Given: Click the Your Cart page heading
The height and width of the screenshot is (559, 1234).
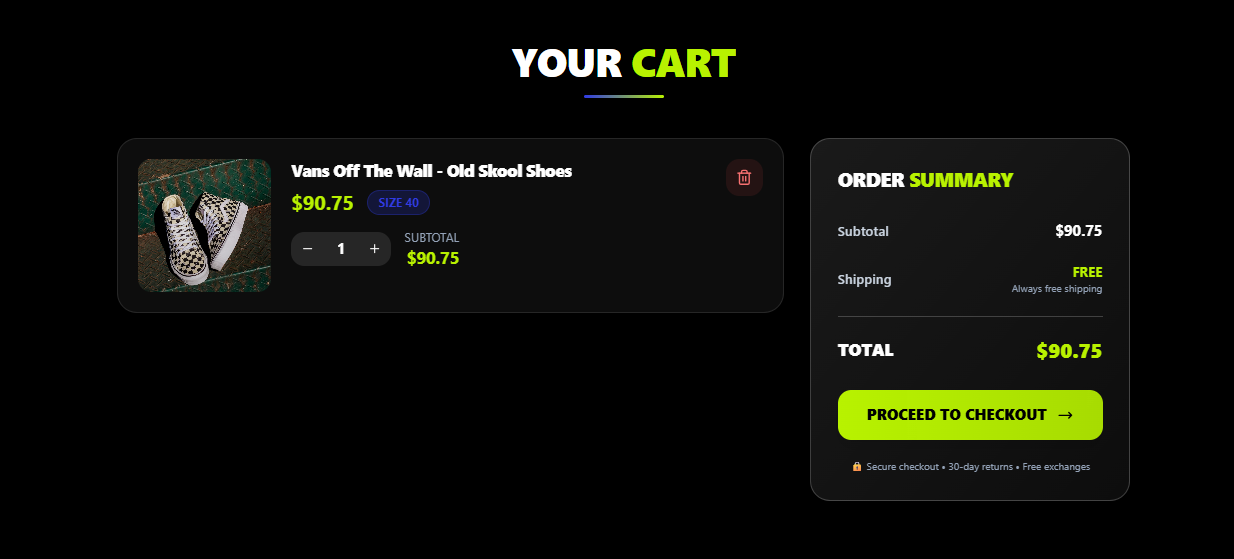Looking at the screenshot, I should [x=624, y=63].
